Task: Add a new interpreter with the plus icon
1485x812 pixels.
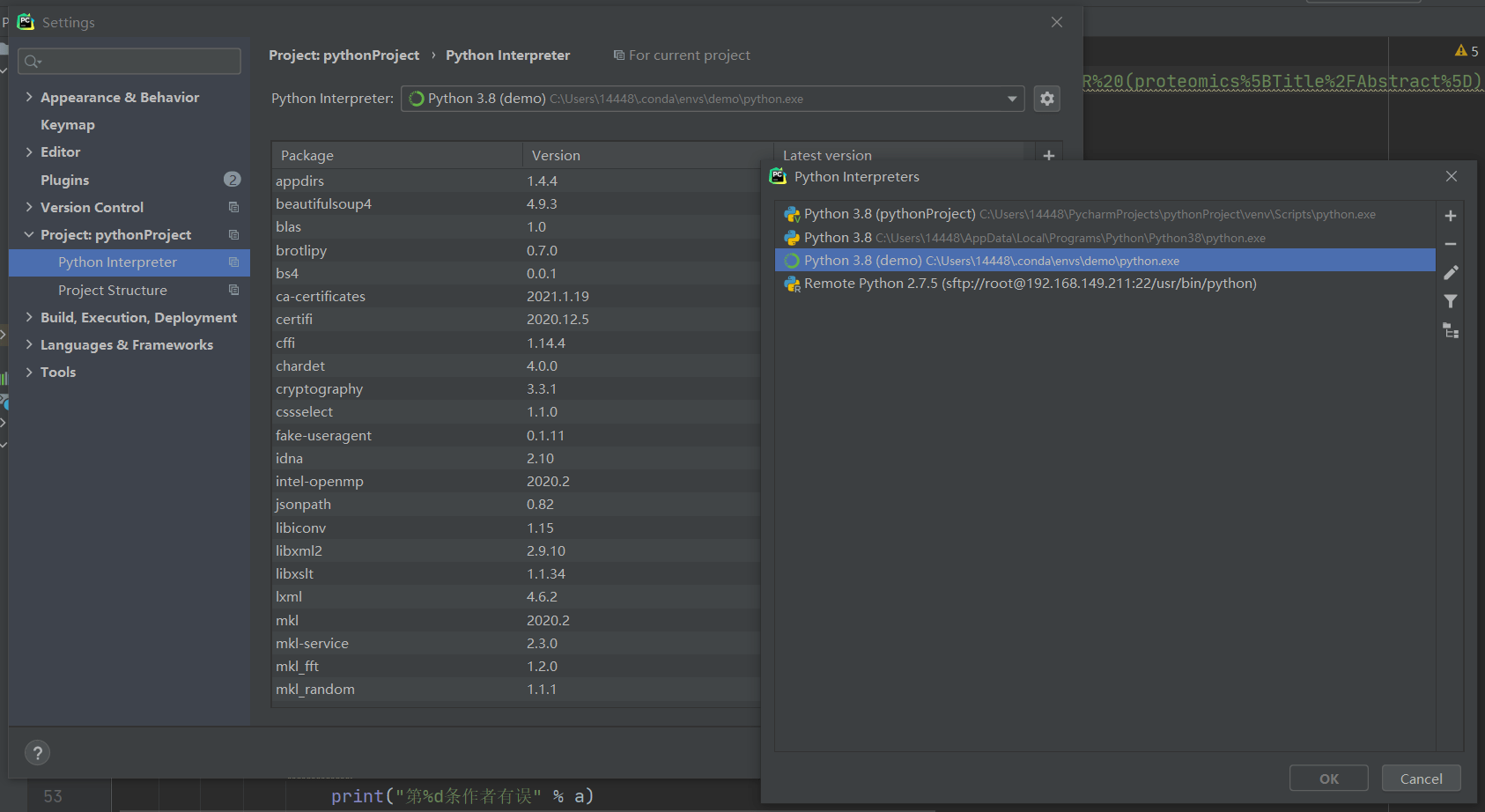Action: pyautogui.click(x=1451, y=216)
